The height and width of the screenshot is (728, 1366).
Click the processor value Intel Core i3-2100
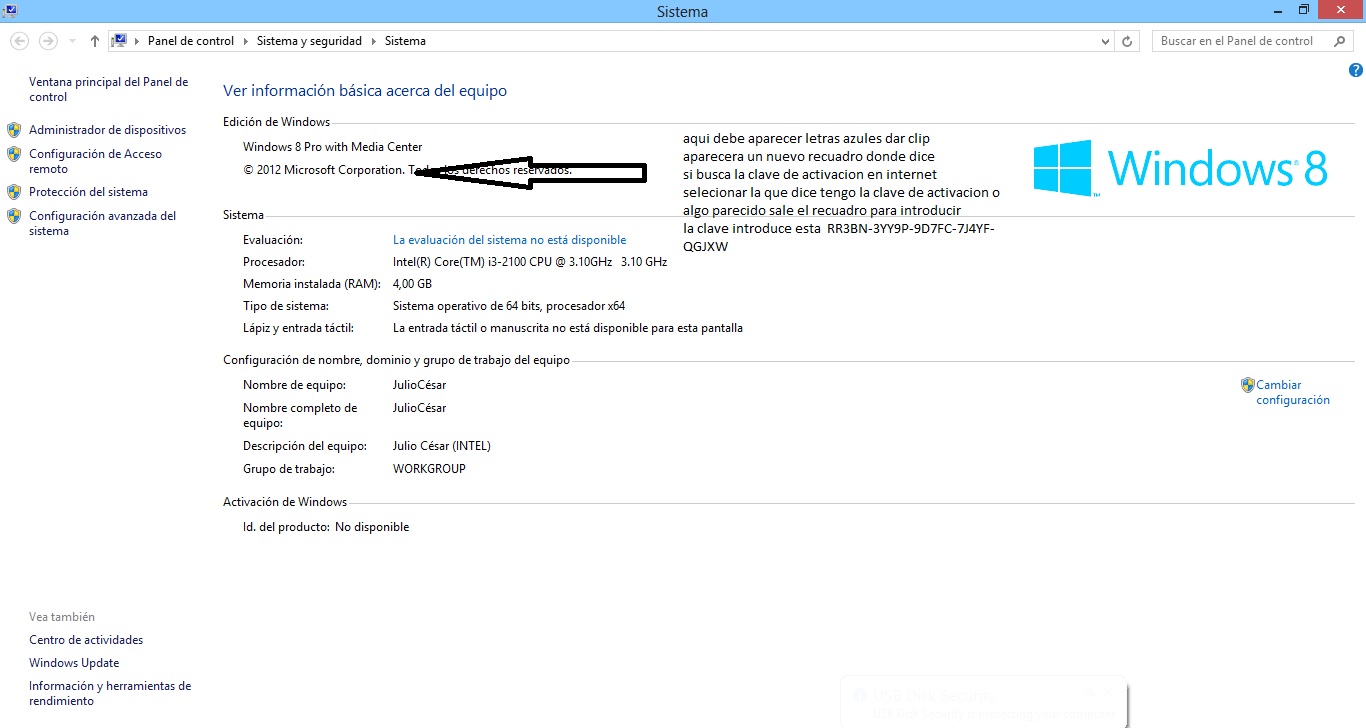[530, 262]
